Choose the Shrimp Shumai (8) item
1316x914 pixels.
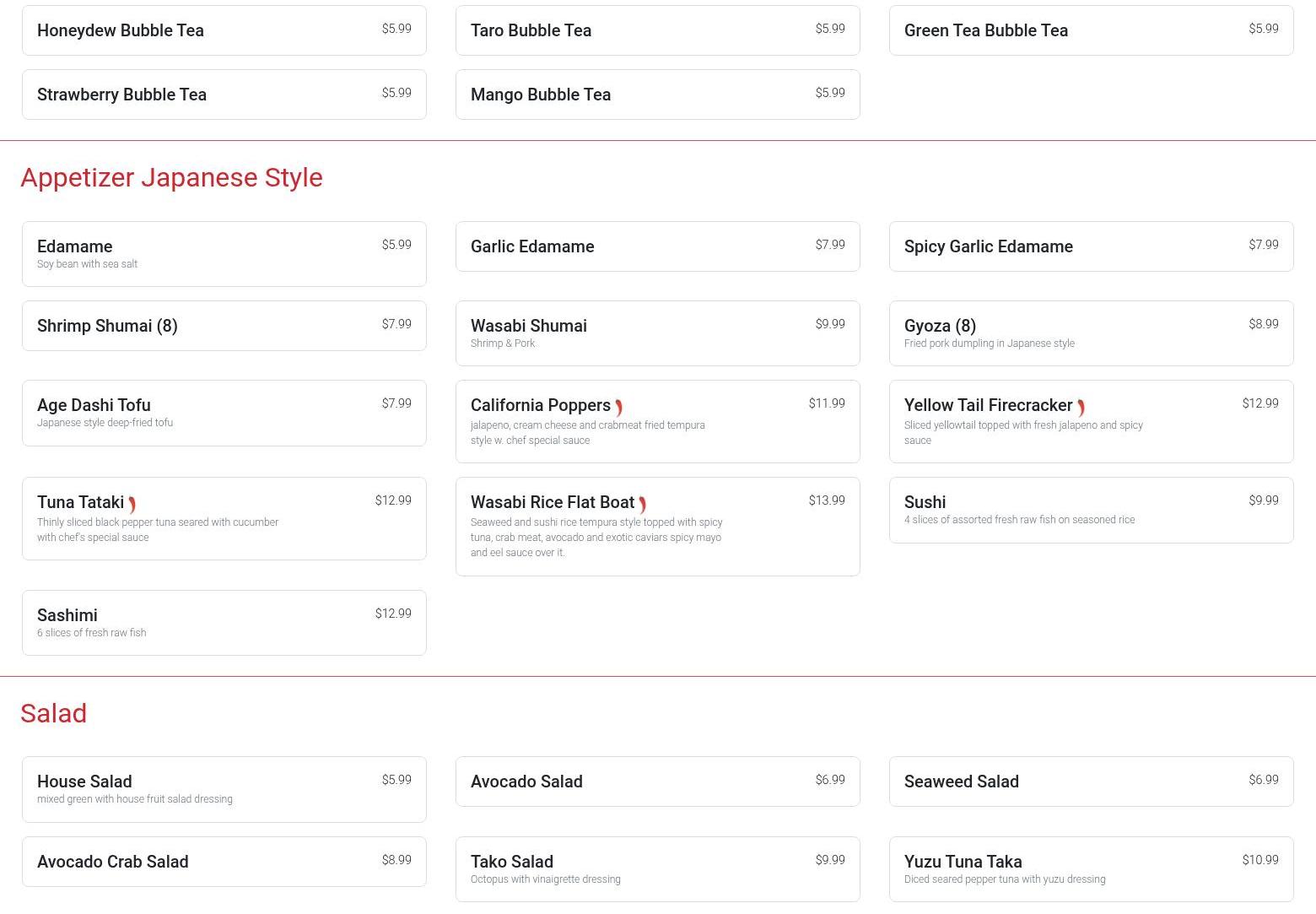[x=224, y=326]
